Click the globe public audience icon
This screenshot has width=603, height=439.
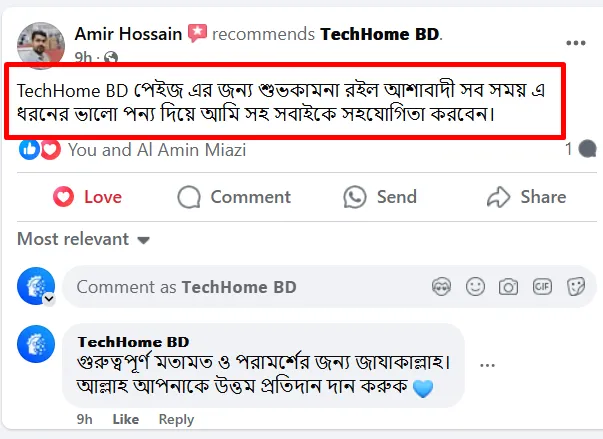pyautogui.click(x=110, y=58)
